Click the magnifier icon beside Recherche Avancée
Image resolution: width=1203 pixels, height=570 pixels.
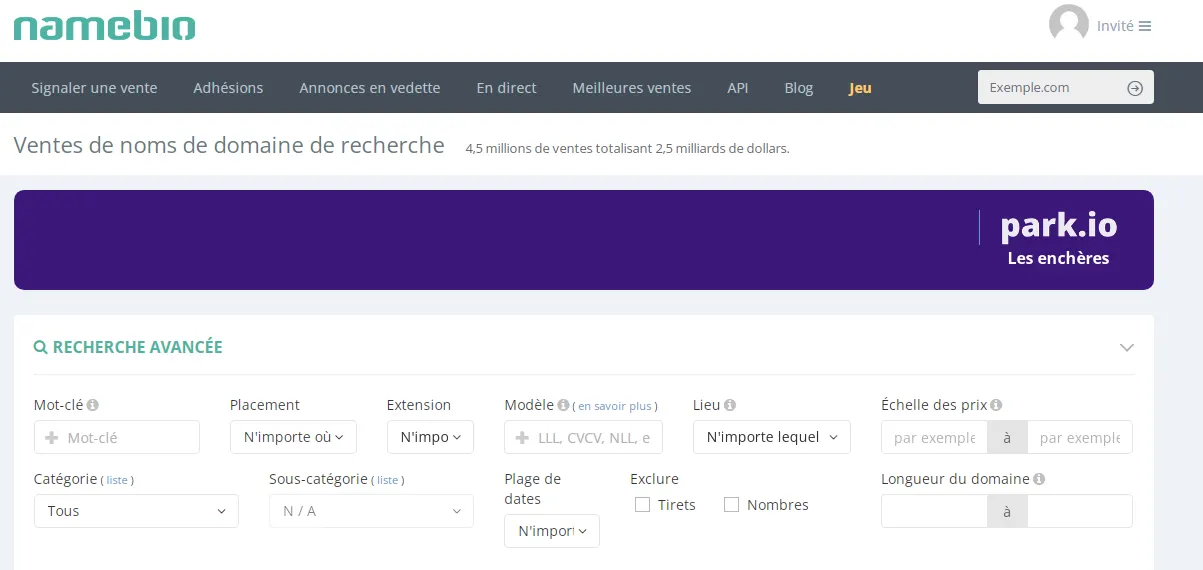(x=40, y=348)
